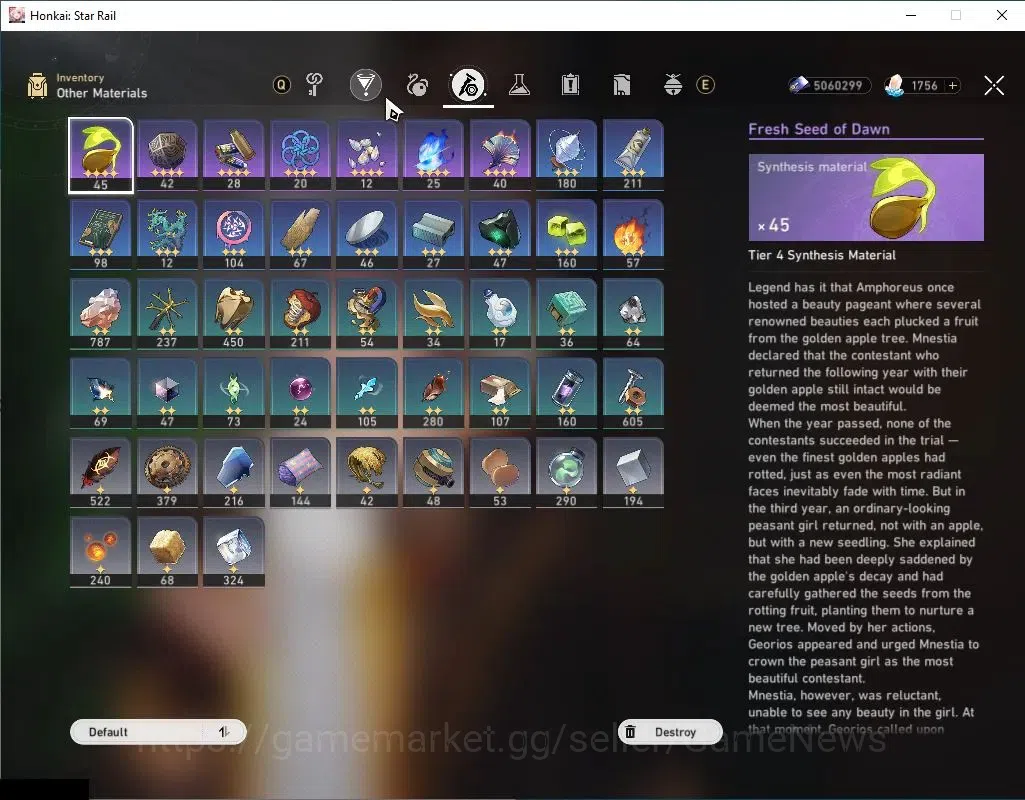This screenshot has height=800, width=1025.
Task: Select the metal block item with count 27
Action: tap(433, 235)
